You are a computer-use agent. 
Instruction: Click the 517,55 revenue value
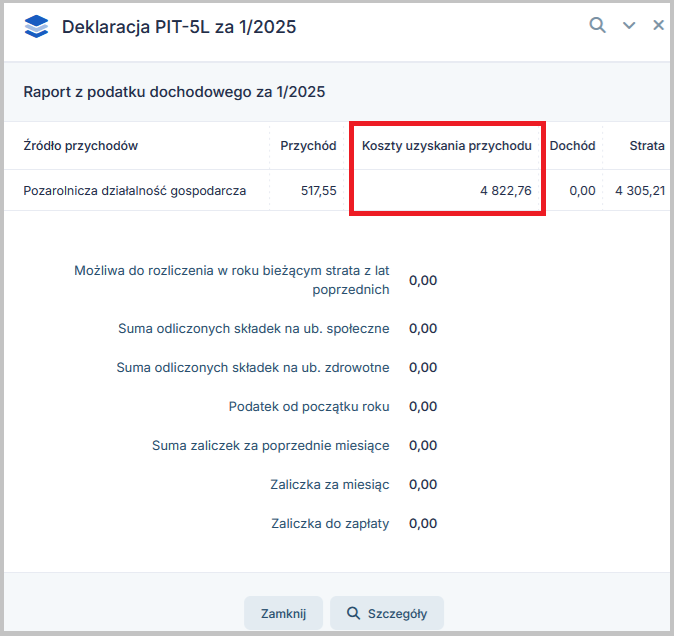pos(318,190)
